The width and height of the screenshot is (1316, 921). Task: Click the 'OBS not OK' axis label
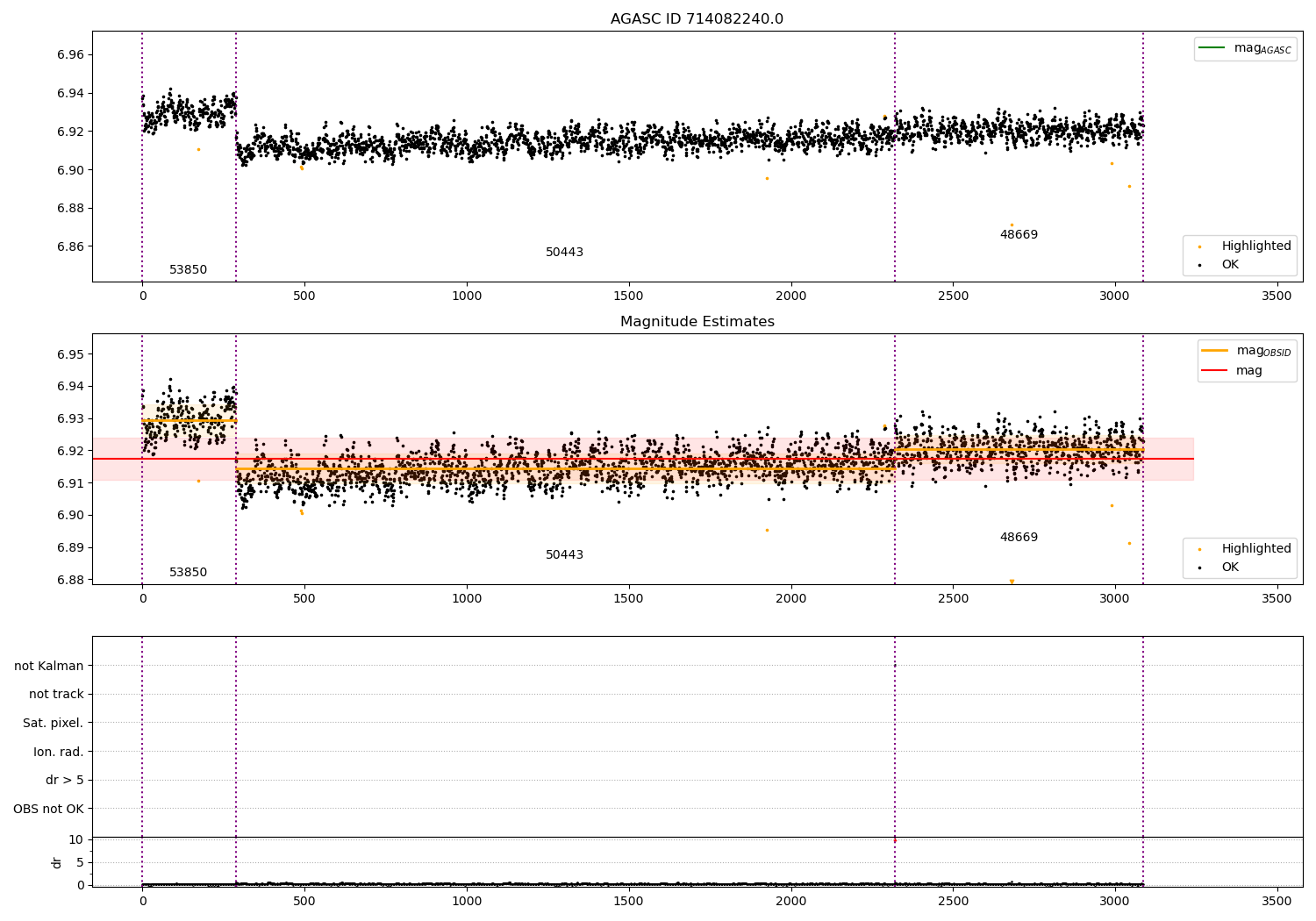pyautogui.click(x=48, y=809)
